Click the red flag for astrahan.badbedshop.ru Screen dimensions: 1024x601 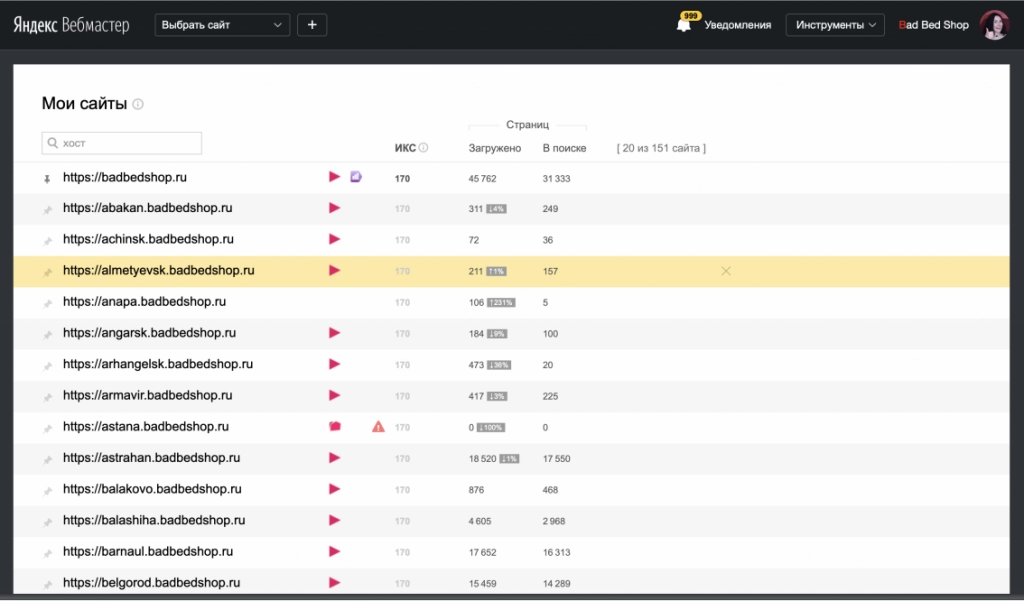[x=334, y=458]
